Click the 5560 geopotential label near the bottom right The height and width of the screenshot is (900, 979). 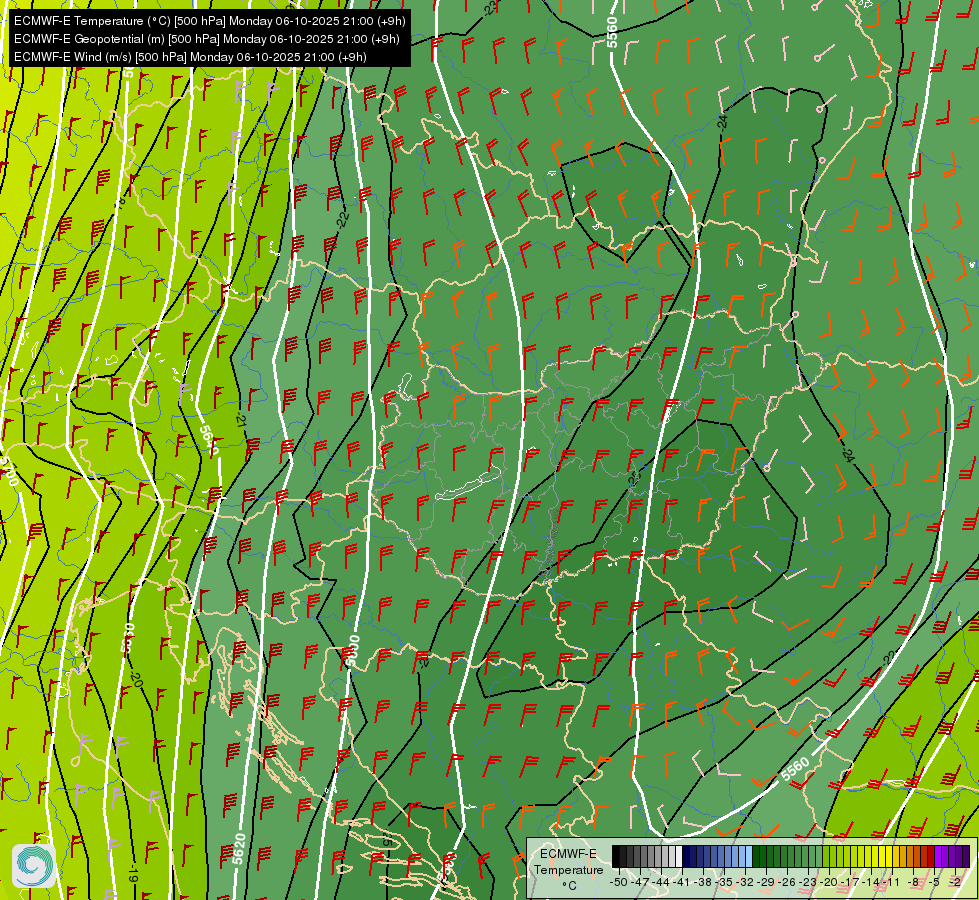point(795,768)
